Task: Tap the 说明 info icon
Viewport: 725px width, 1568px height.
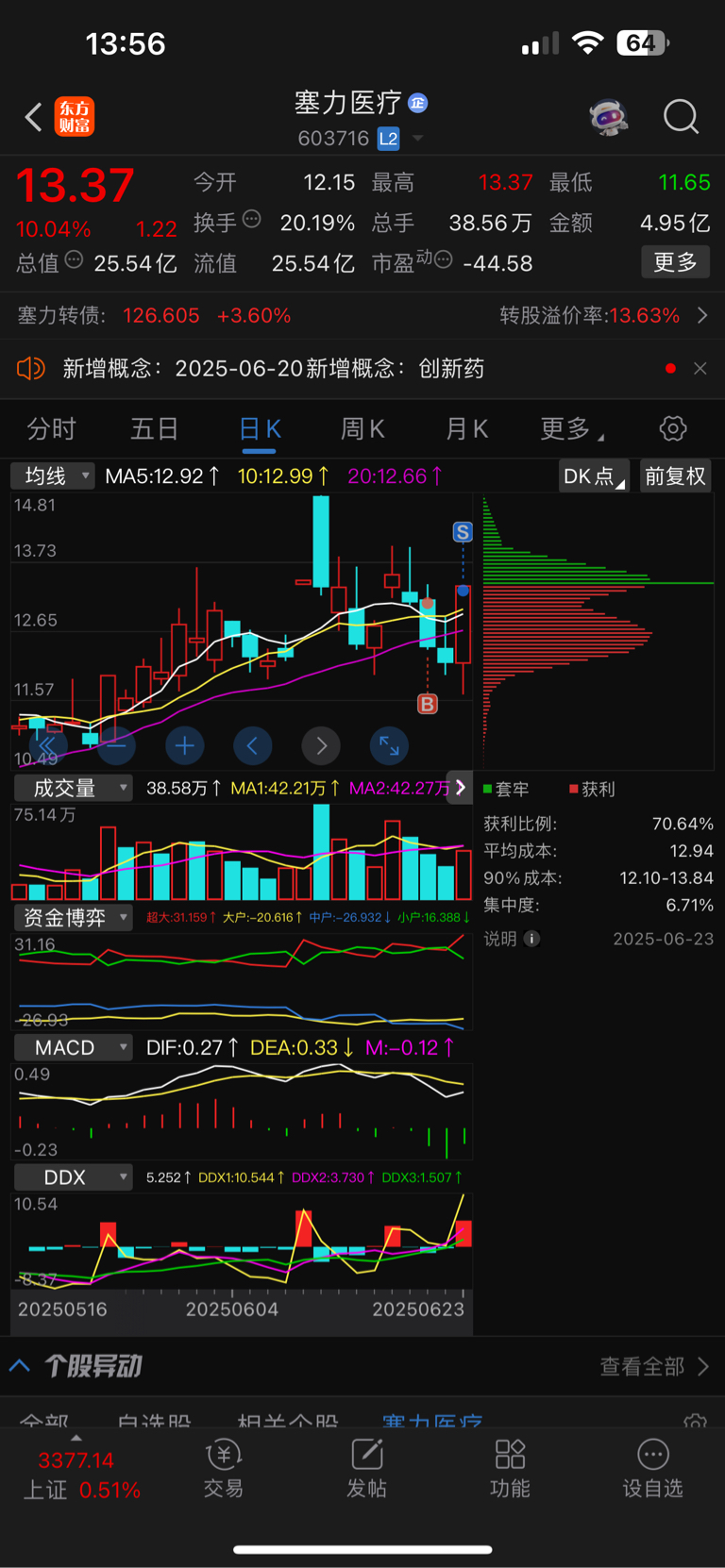Action: tap(532, 939)
